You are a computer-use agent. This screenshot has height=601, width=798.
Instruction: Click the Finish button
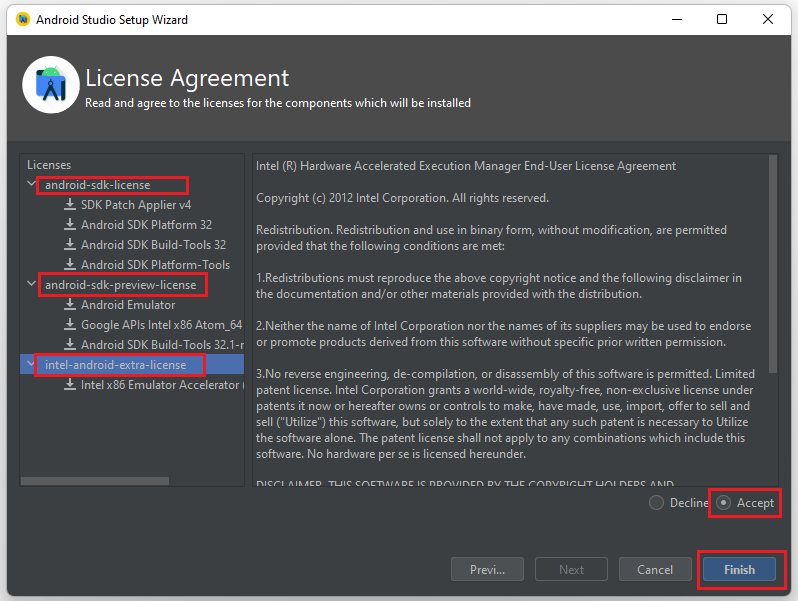coord(739,569)
